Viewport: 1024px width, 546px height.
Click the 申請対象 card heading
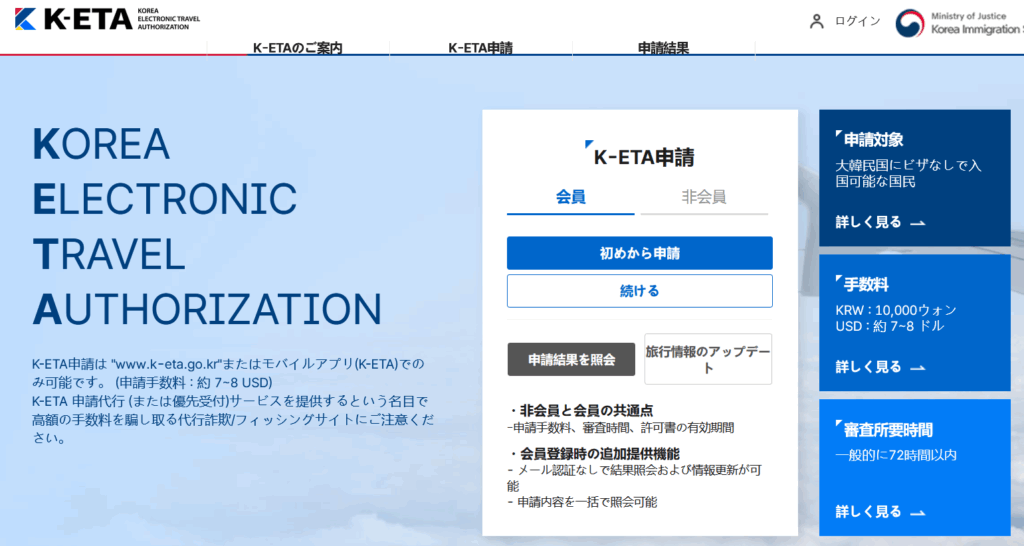(x=873, y=140)
